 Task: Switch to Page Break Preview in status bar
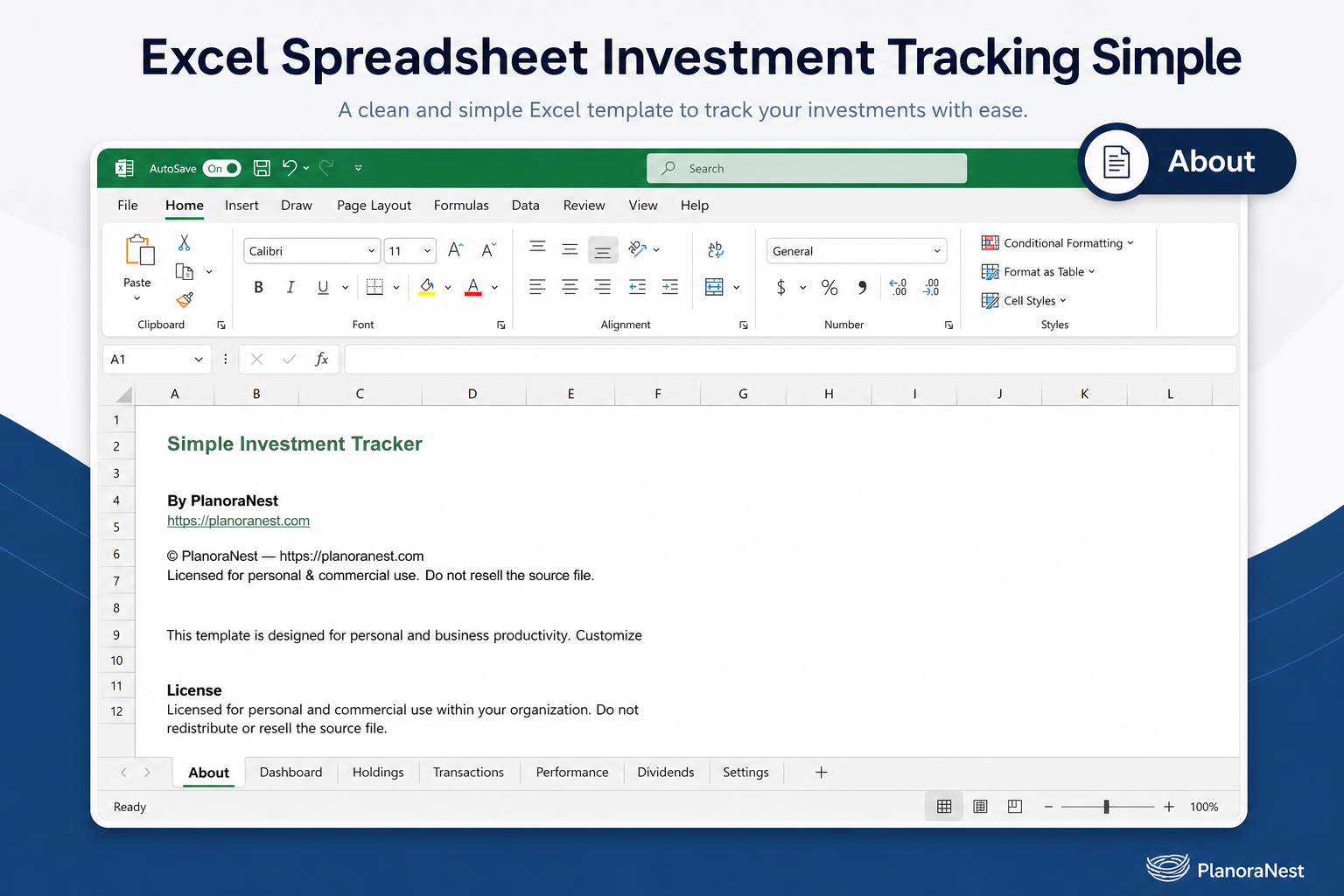point(1015,807)
